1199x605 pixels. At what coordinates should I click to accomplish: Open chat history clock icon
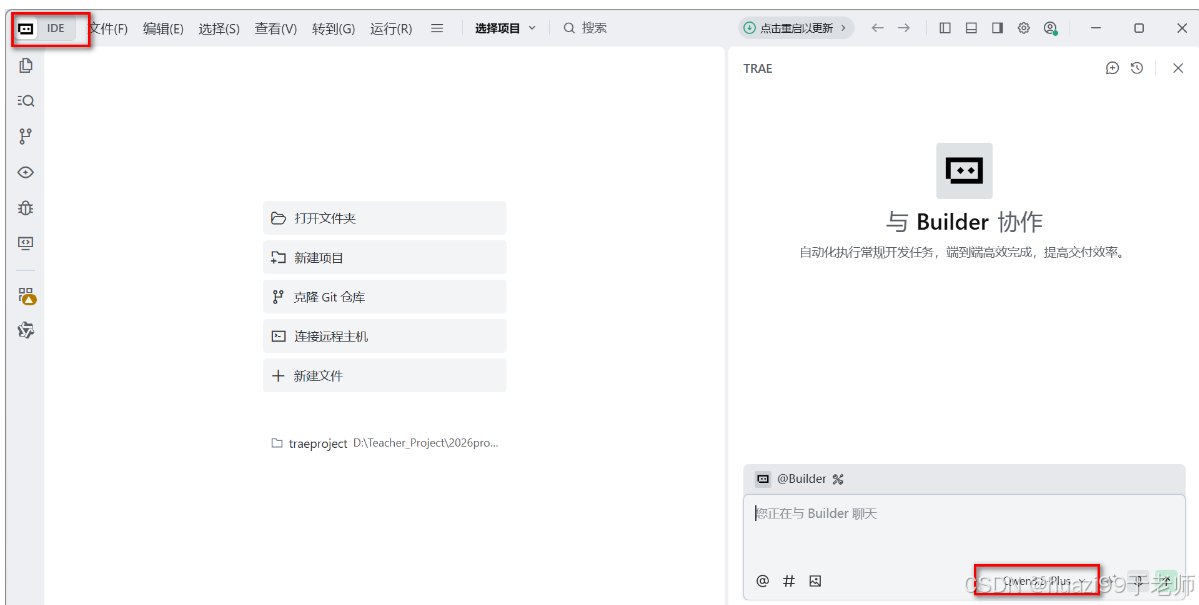pyautogui.click(x=1137, y=68)
